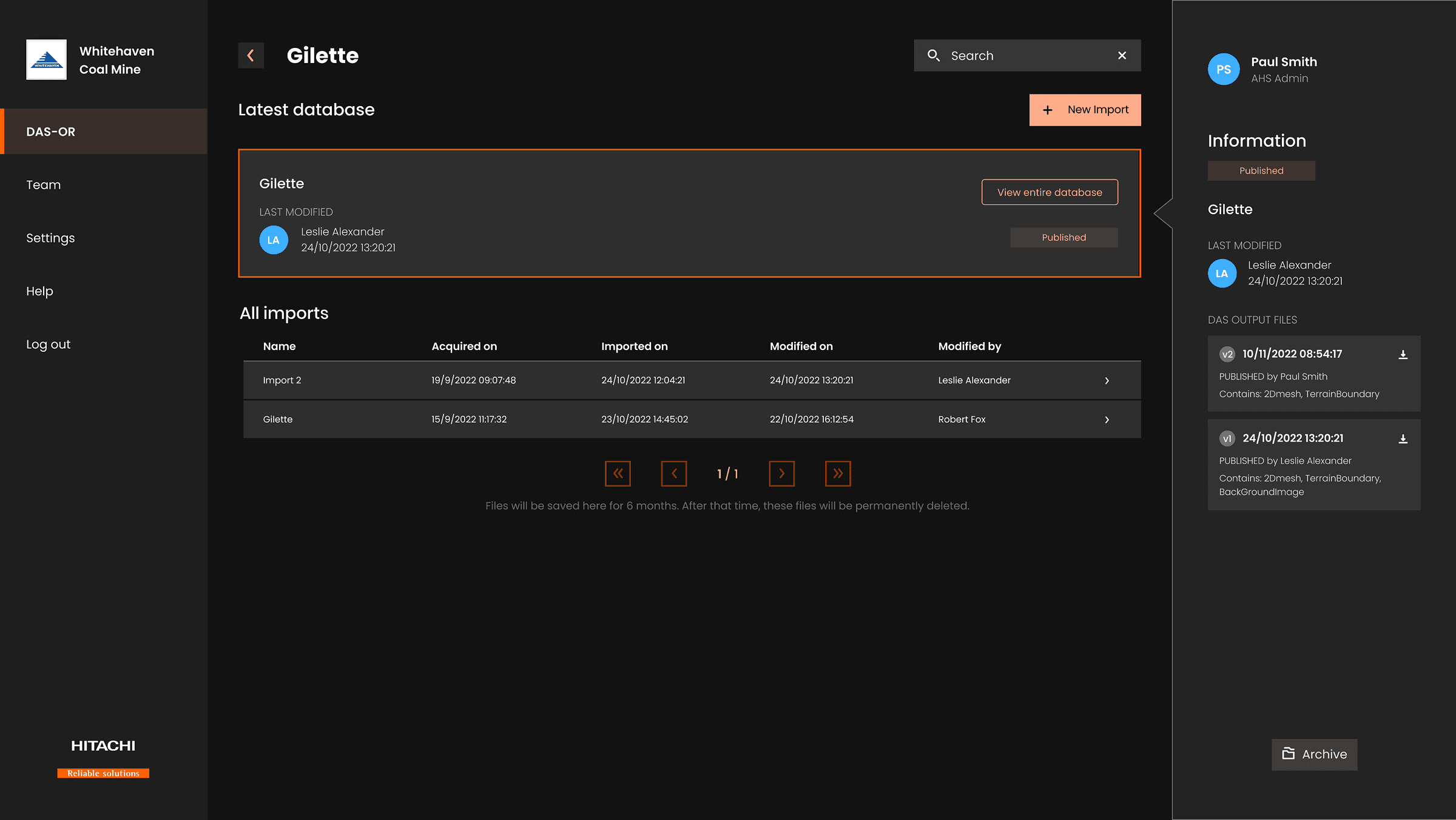The height and width of the screenshot is (820, 1456).
Task: Click the Archive folder icon
Action: (x=1289, y=754)
